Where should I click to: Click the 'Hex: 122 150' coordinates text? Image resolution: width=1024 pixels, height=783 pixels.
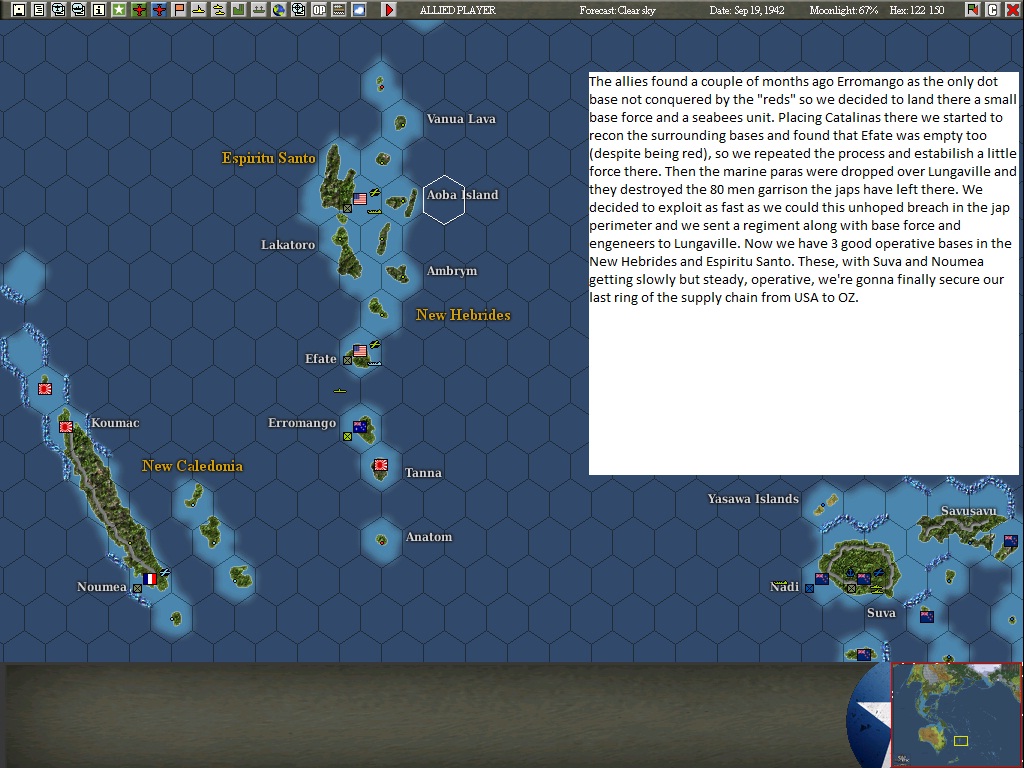(917, 10)
